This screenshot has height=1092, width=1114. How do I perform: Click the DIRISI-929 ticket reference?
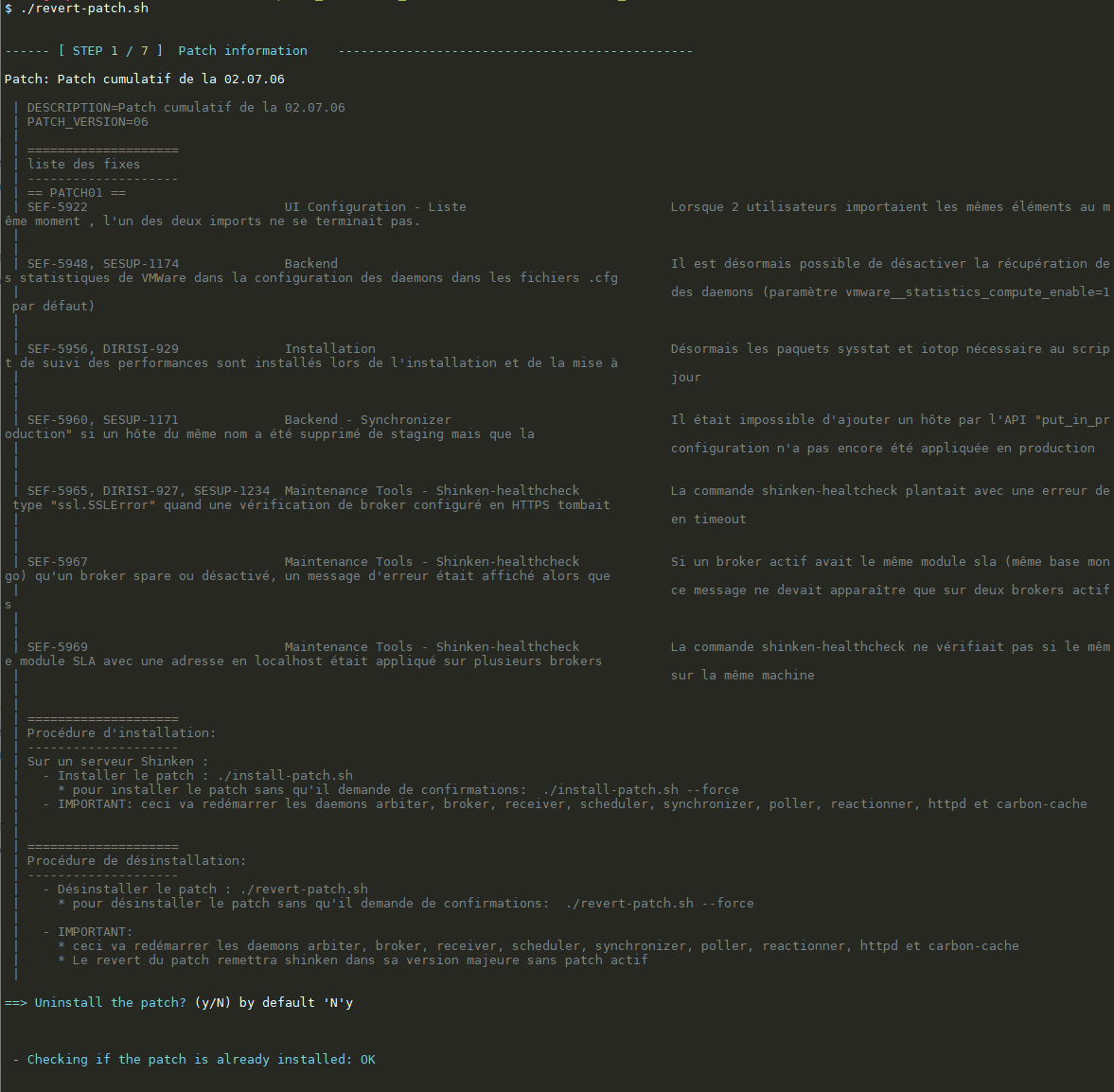tap(140, 349)
